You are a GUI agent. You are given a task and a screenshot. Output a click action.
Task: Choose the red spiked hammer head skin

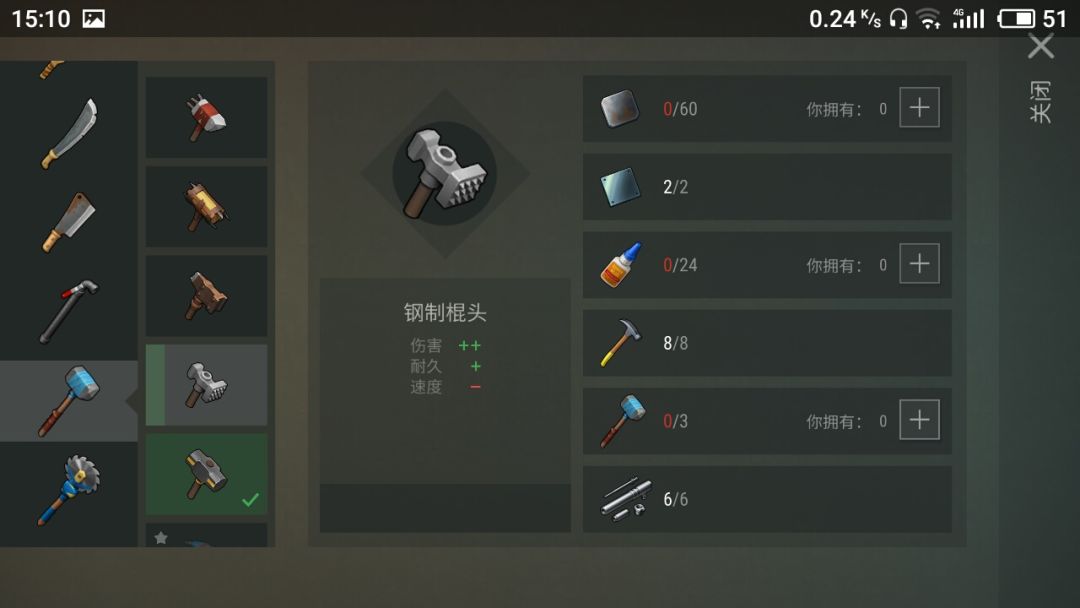(207, 117)
